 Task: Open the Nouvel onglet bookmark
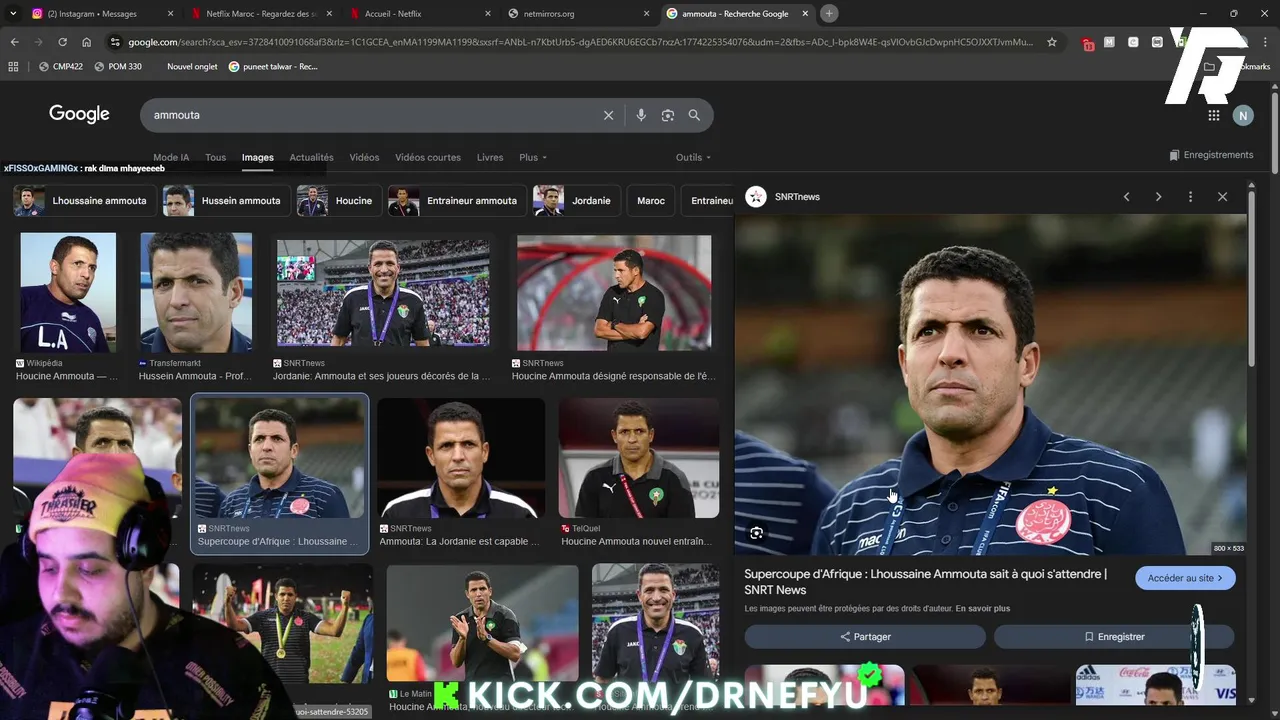(192, 66)
